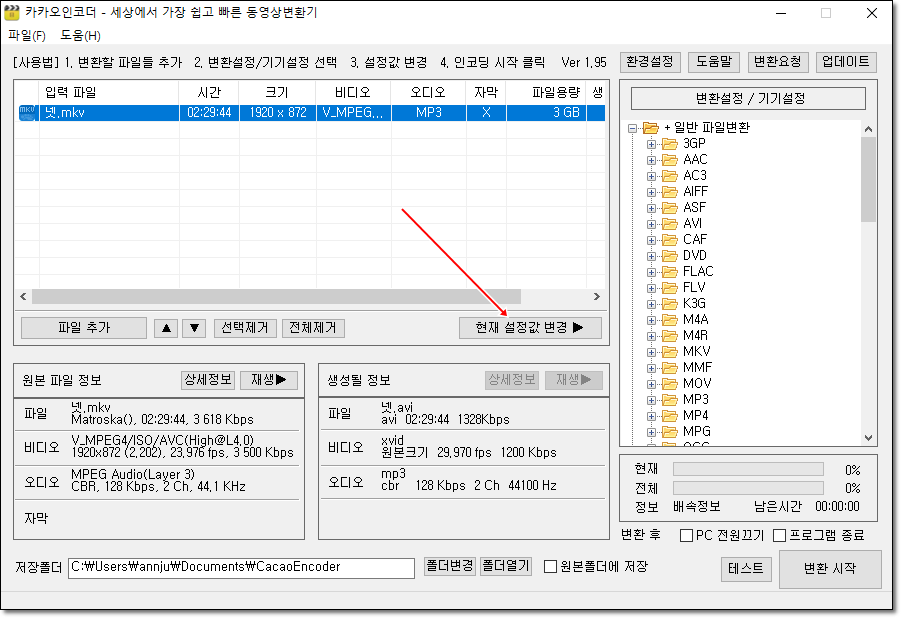Click the FLV folder icon
This screenshot has height=618, width=901.
(x=669, y=287)
